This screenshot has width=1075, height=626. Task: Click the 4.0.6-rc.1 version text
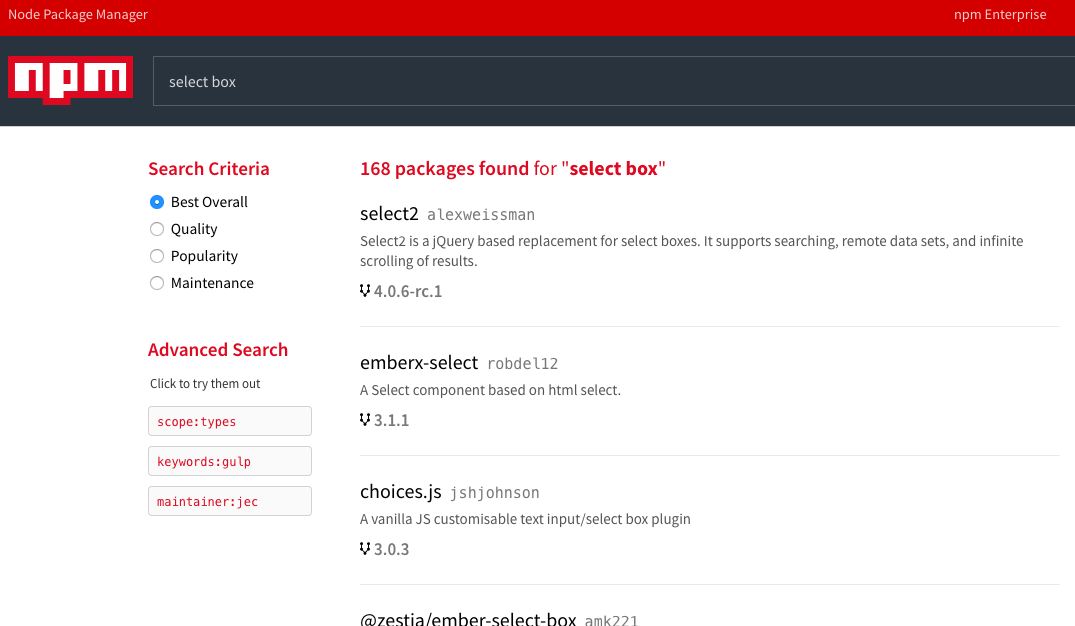[x=408, y=291]
